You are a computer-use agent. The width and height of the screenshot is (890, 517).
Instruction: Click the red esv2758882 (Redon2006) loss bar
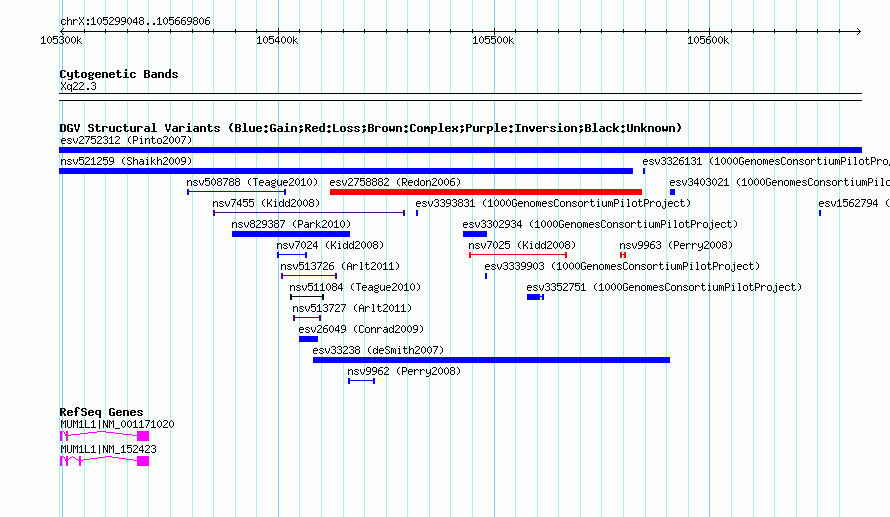pyautogui.click(x=486, y=192)
